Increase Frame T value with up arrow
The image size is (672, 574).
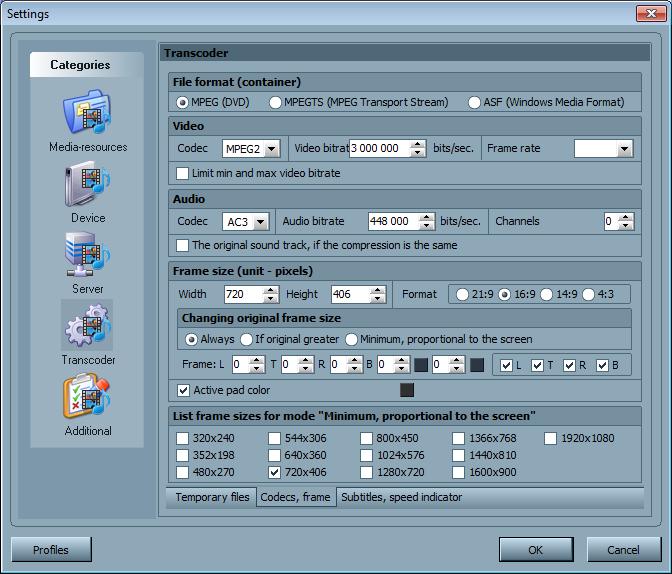pos(306,361)
